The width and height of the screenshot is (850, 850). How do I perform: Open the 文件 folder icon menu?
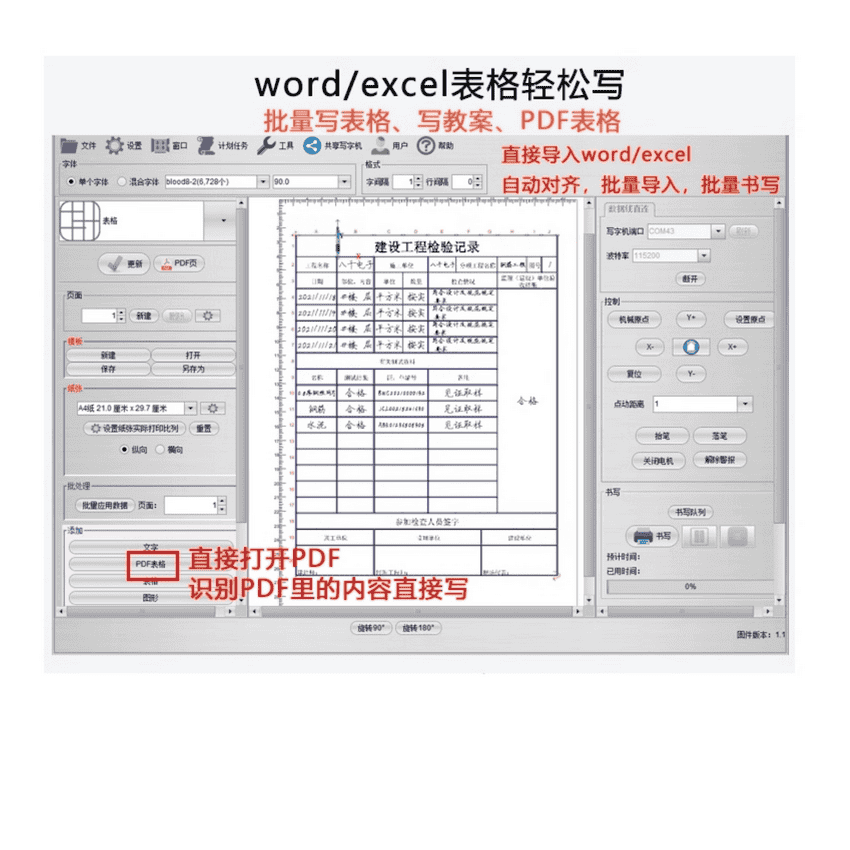tap(78, 145)
